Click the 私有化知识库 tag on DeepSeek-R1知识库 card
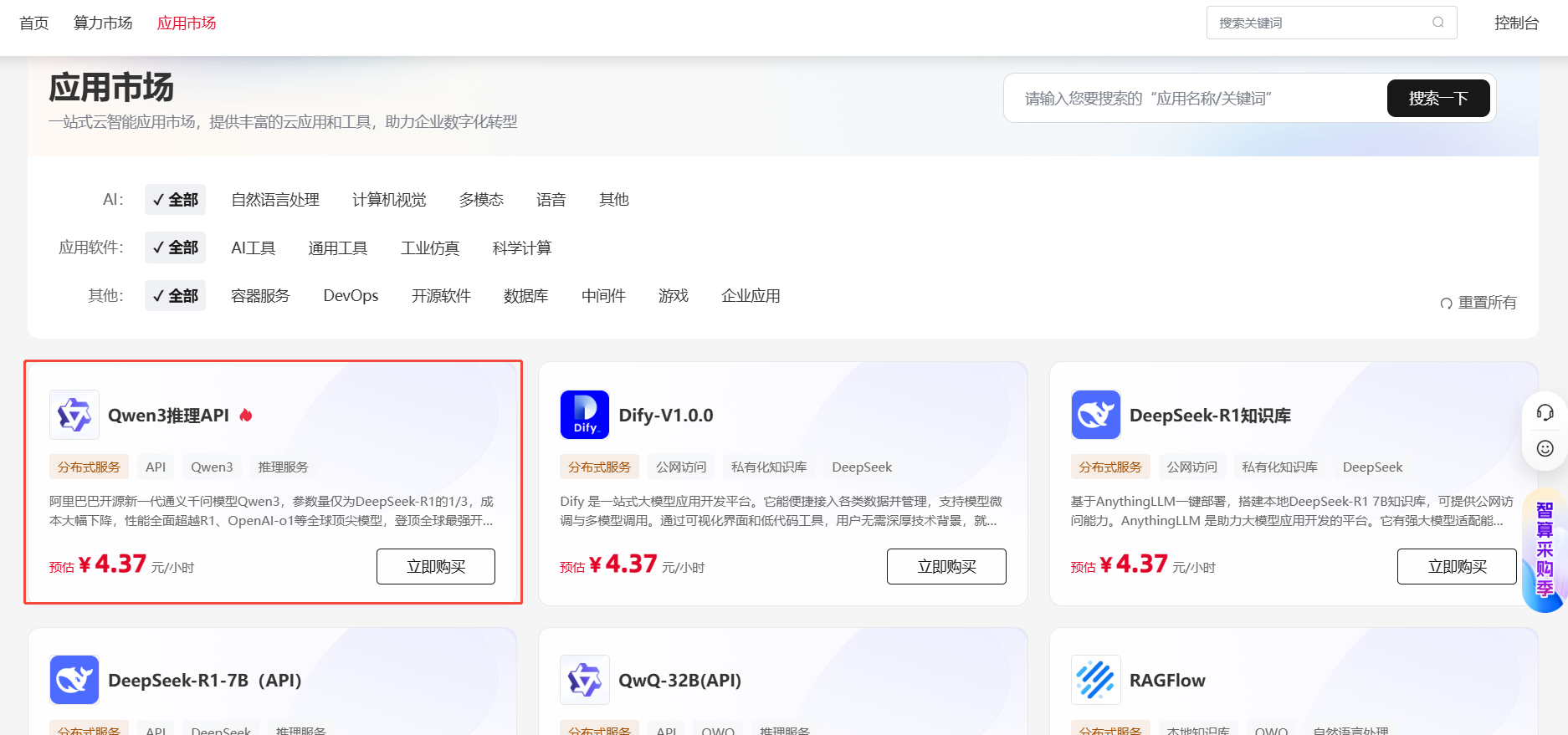The image size is (1568, 735). [x=1280, y=467]
